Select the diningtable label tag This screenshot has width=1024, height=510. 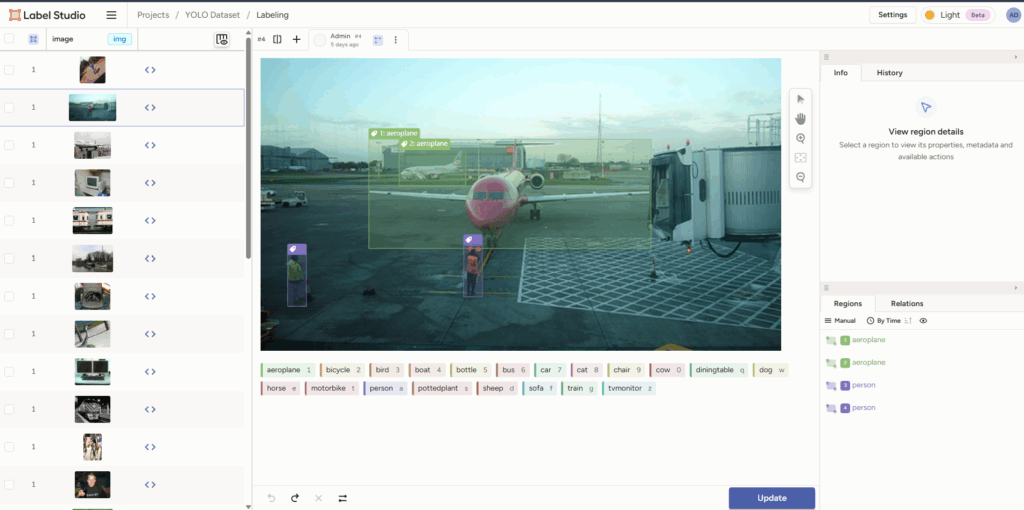tap(720, 370)
